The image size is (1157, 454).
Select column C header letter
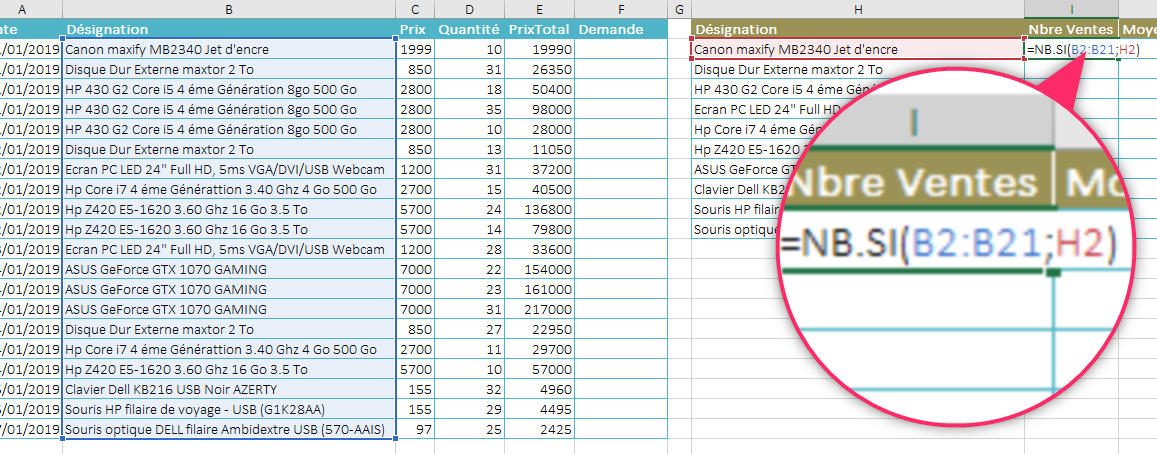415,10
